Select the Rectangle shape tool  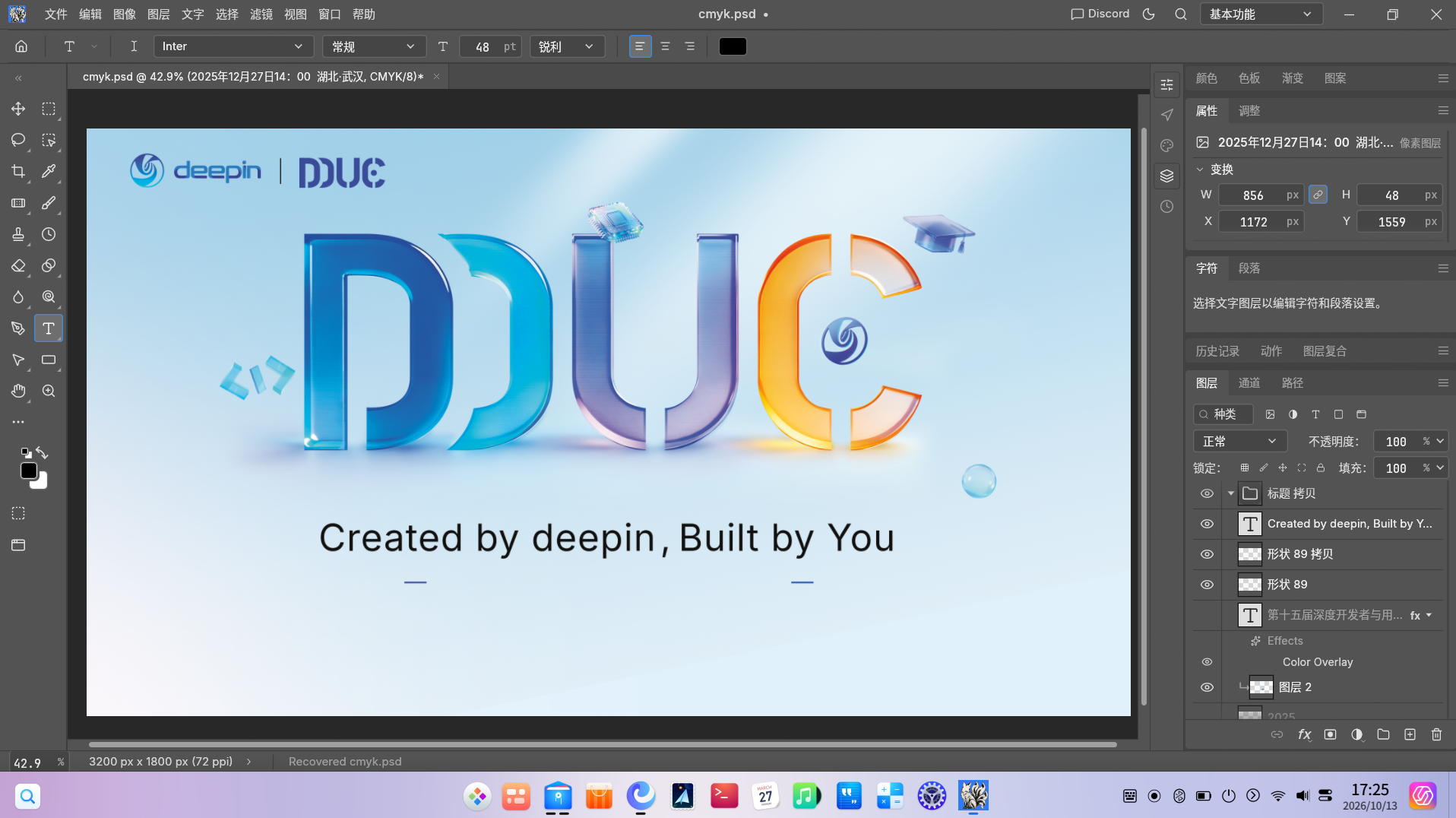pyautogui.click(x=49, y=360)
